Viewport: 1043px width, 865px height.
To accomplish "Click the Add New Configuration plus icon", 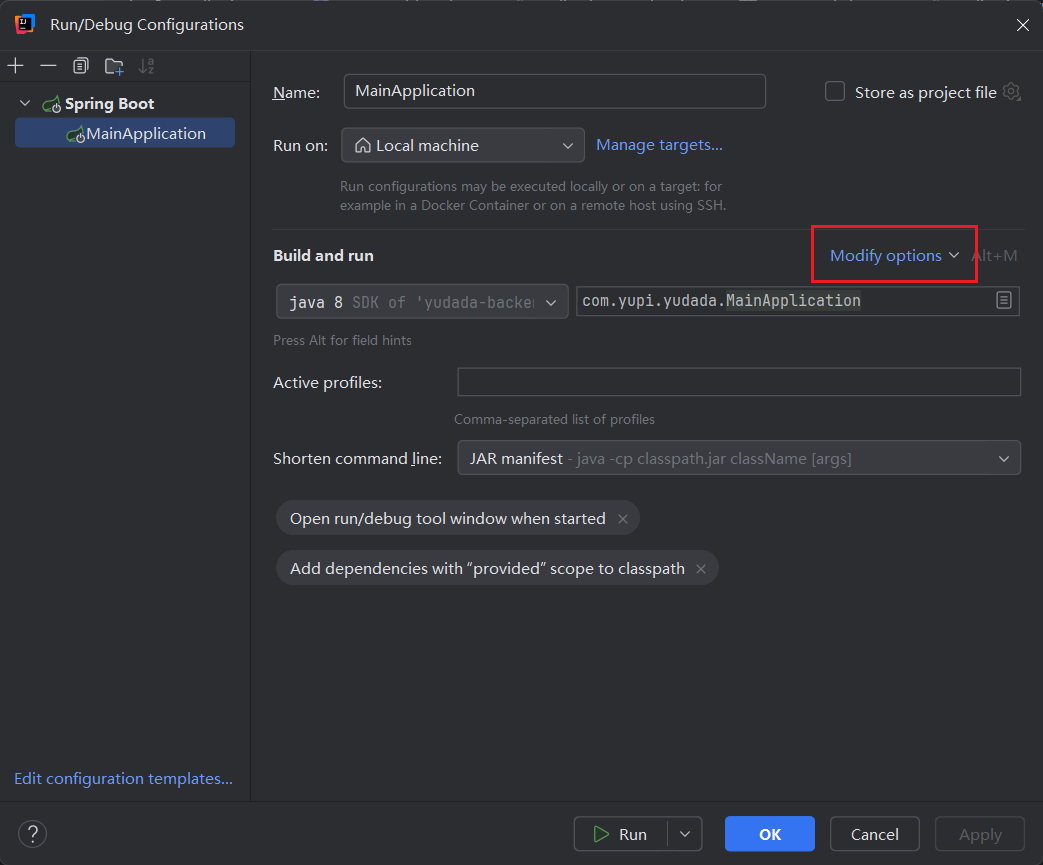I will (15, 66).
